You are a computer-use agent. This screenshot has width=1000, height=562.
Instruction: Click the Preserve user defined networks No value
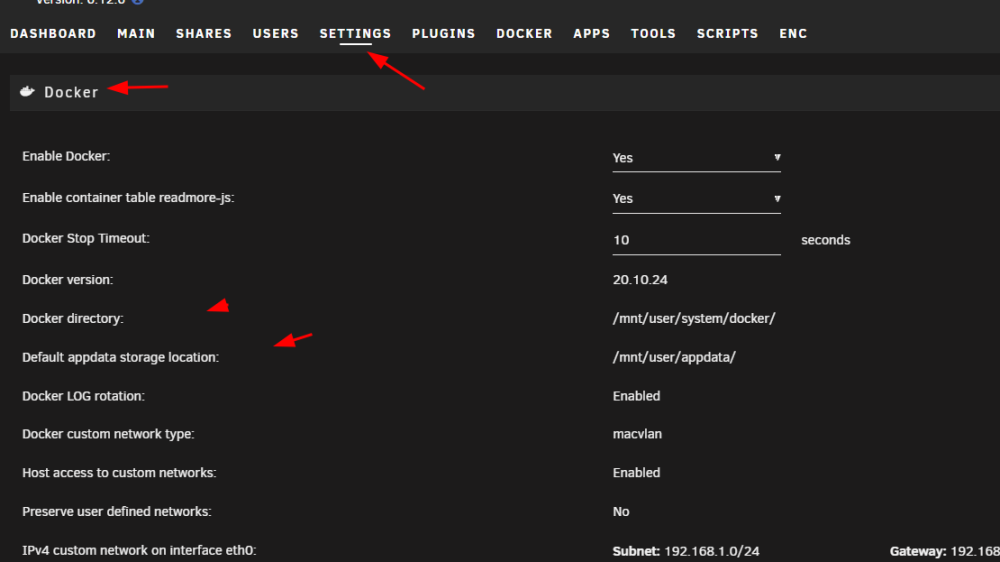621,512
